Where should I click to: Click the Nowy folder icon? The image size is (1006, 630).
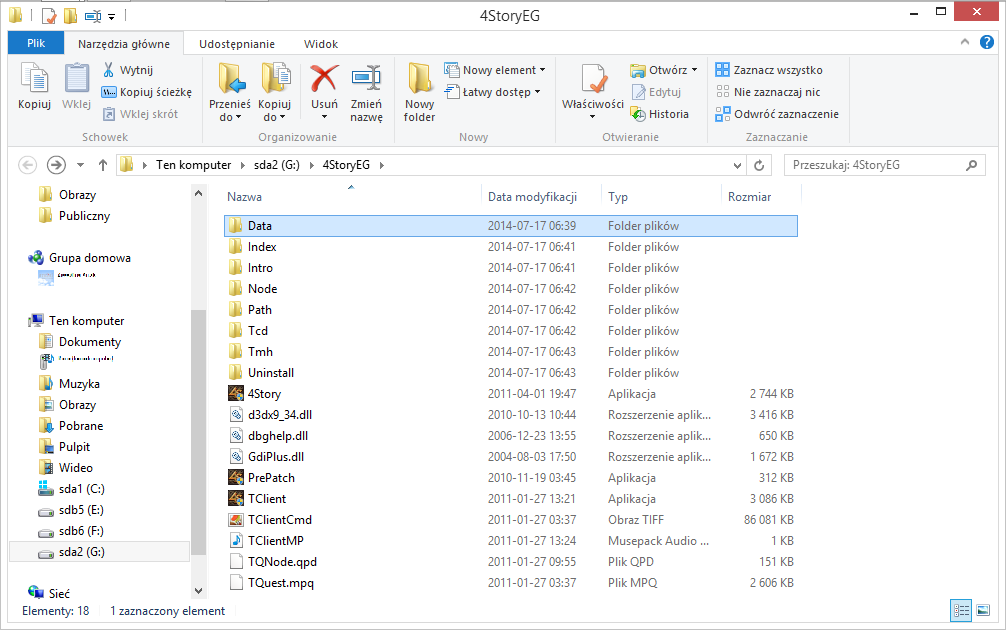coord(420,78)
